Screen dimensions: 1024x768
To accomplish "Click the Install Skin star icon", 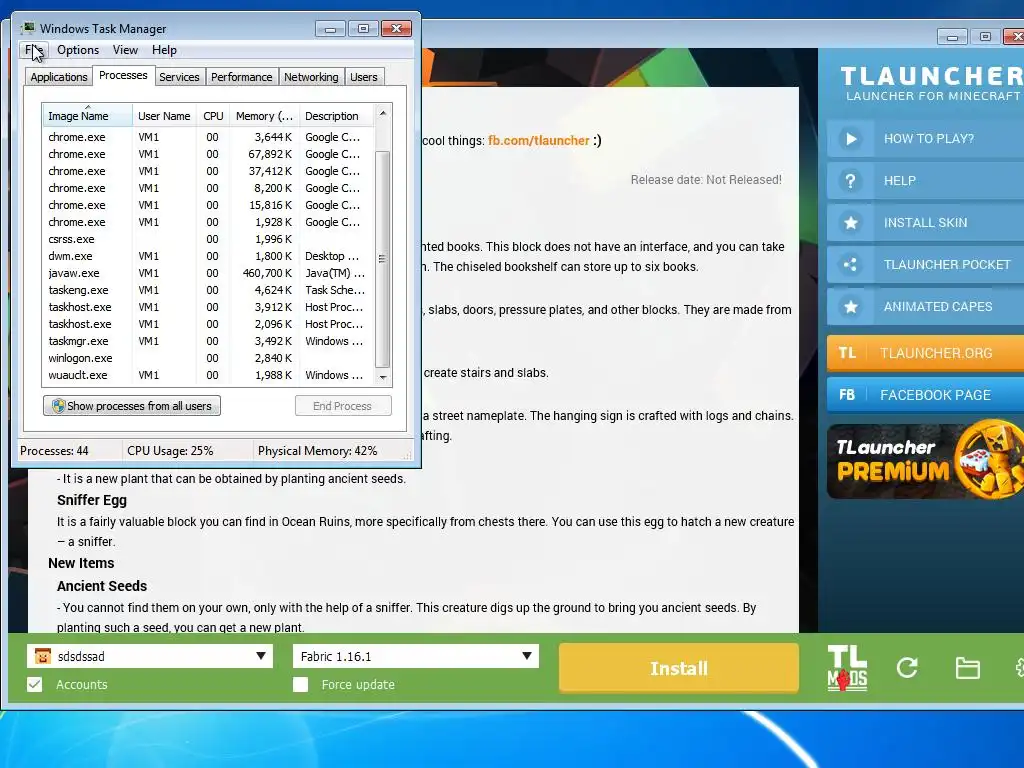I will point(850,223).
